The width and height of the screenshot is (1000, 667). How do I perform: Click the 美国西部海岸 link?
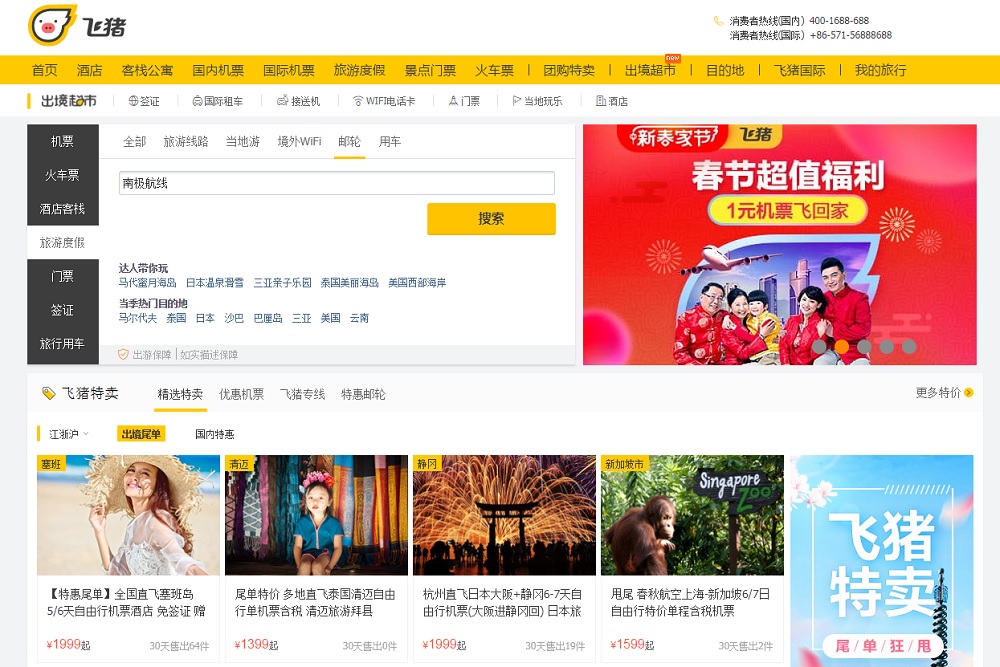click(417, 282)
